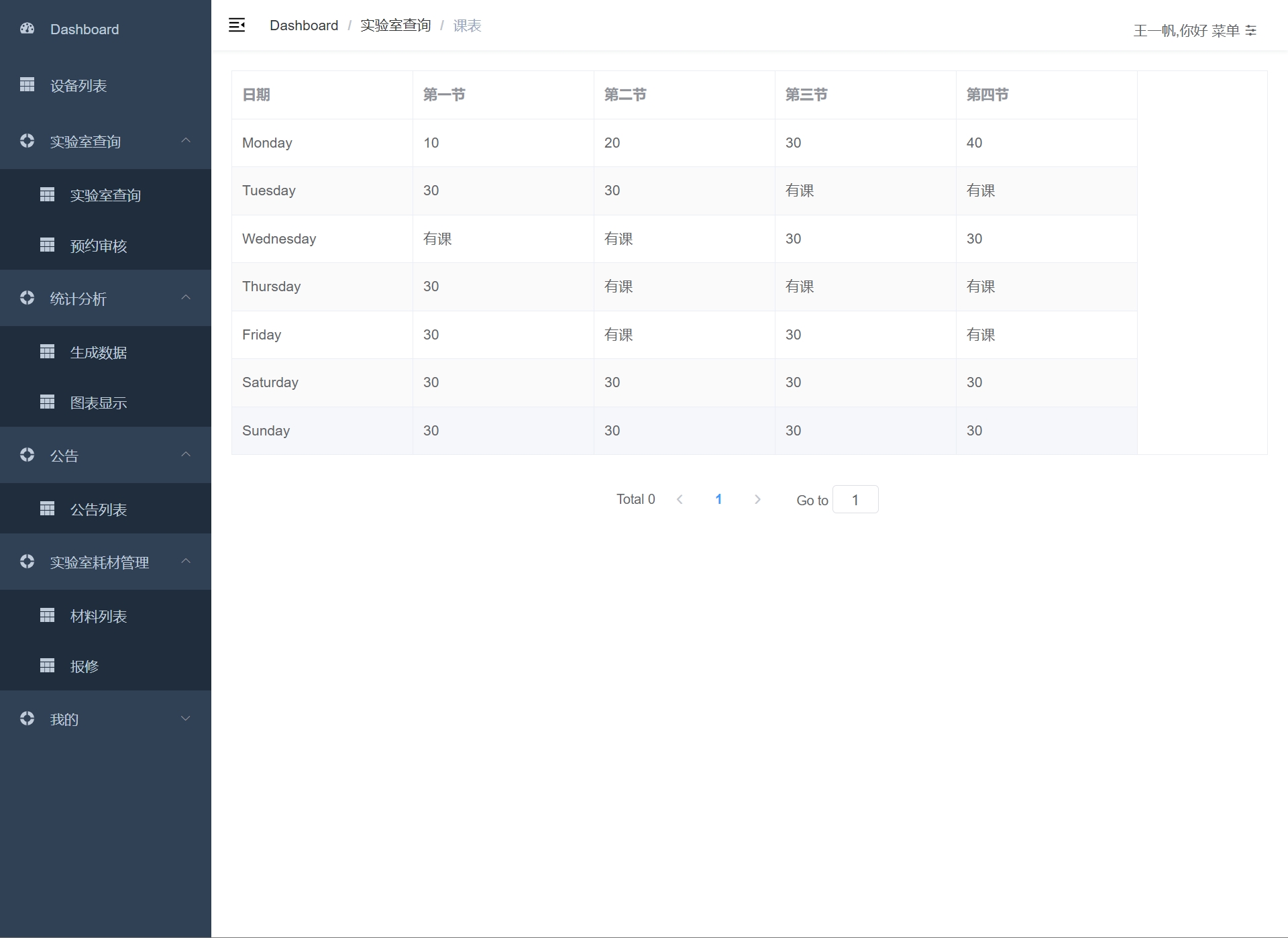Collapse the 实验室查询 submenu chevron
Screen dimensions: 1288x938
[x=186, y=140]
